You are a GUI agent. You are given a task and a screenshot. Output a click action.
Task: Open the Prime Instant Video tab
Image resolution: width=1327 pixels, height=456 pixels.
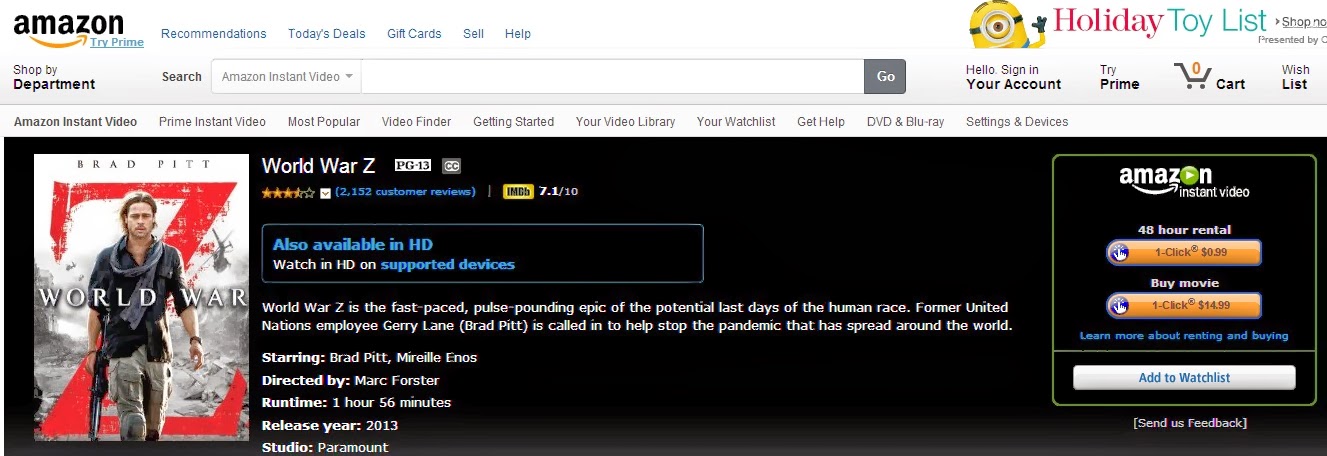(212, 122)
